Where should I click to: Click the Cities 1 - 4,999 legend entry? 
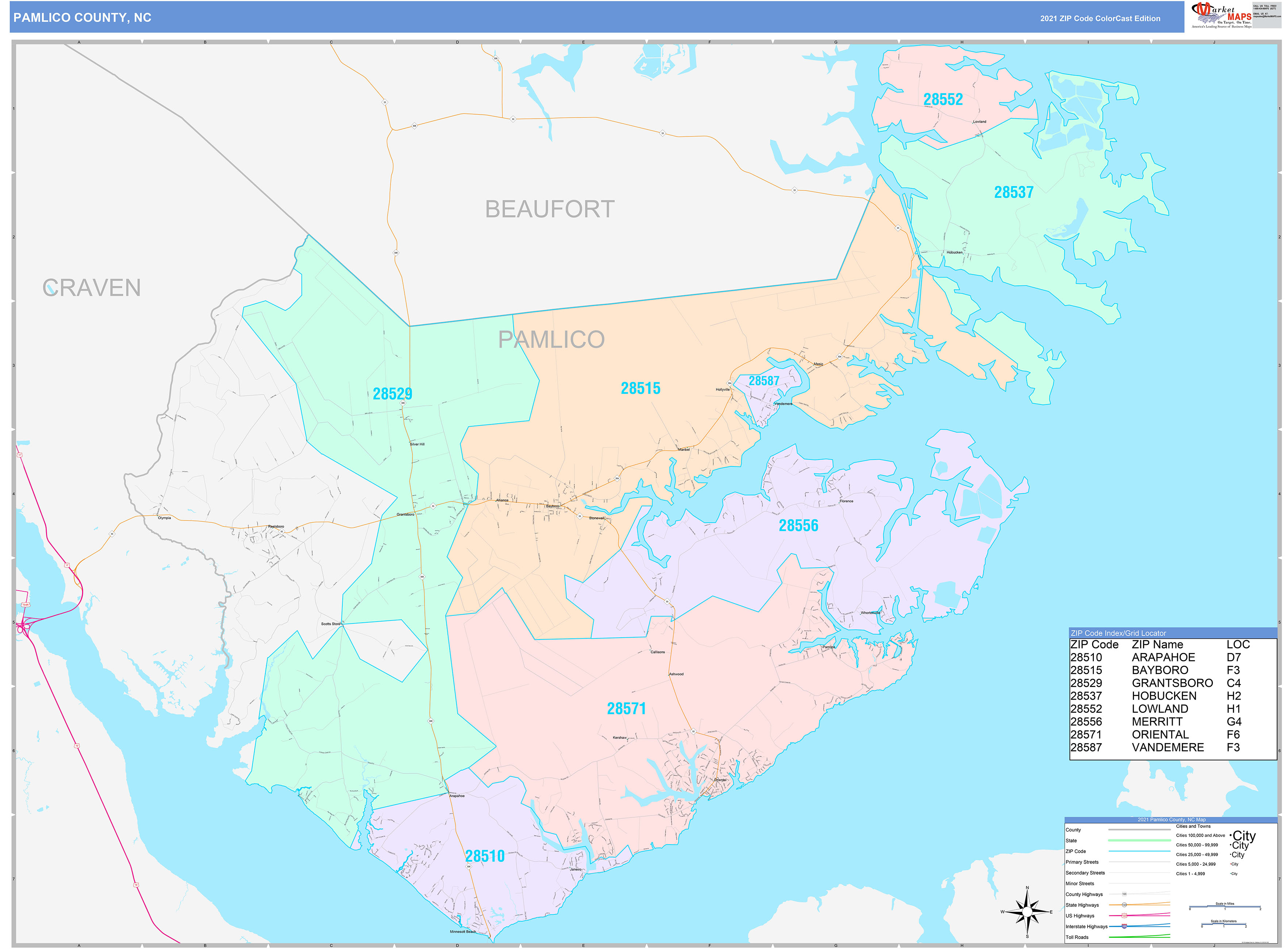coord(1190,874)
